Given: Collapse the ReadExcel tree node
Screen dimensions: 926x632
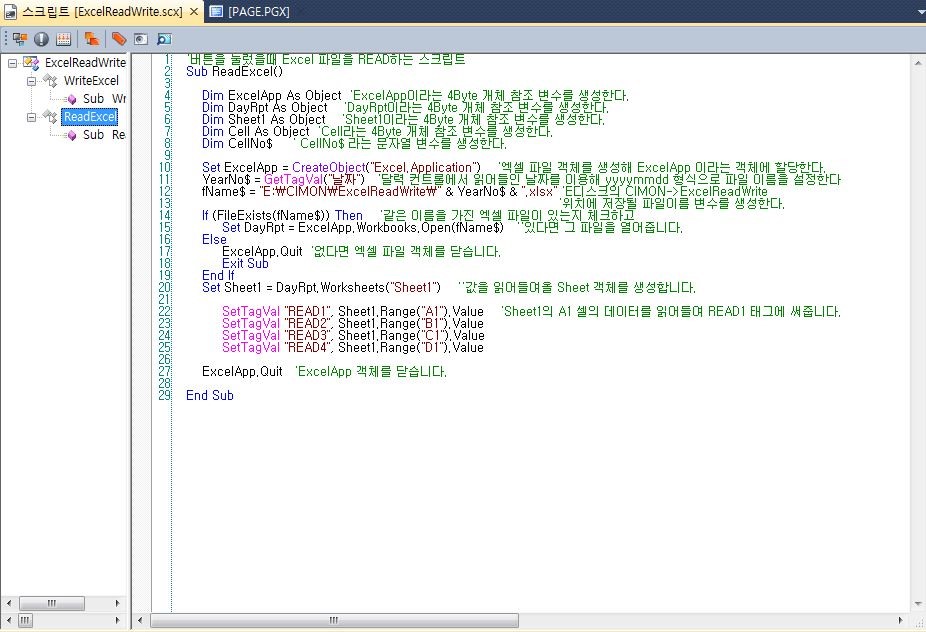Looking at the screenshot, I should pos(32,117).
